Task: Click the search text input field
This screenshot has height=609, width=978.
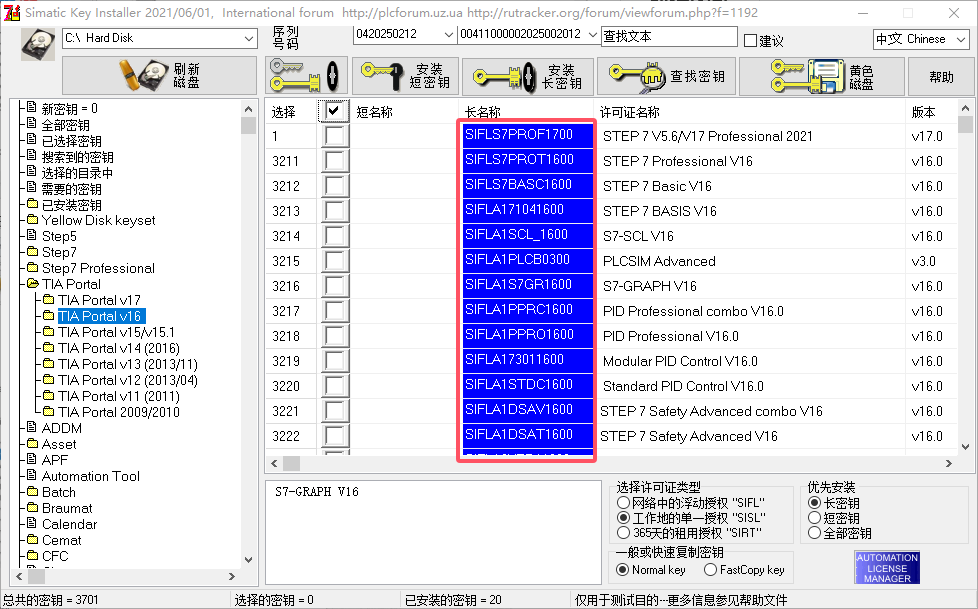Action: tap(669, 36)
